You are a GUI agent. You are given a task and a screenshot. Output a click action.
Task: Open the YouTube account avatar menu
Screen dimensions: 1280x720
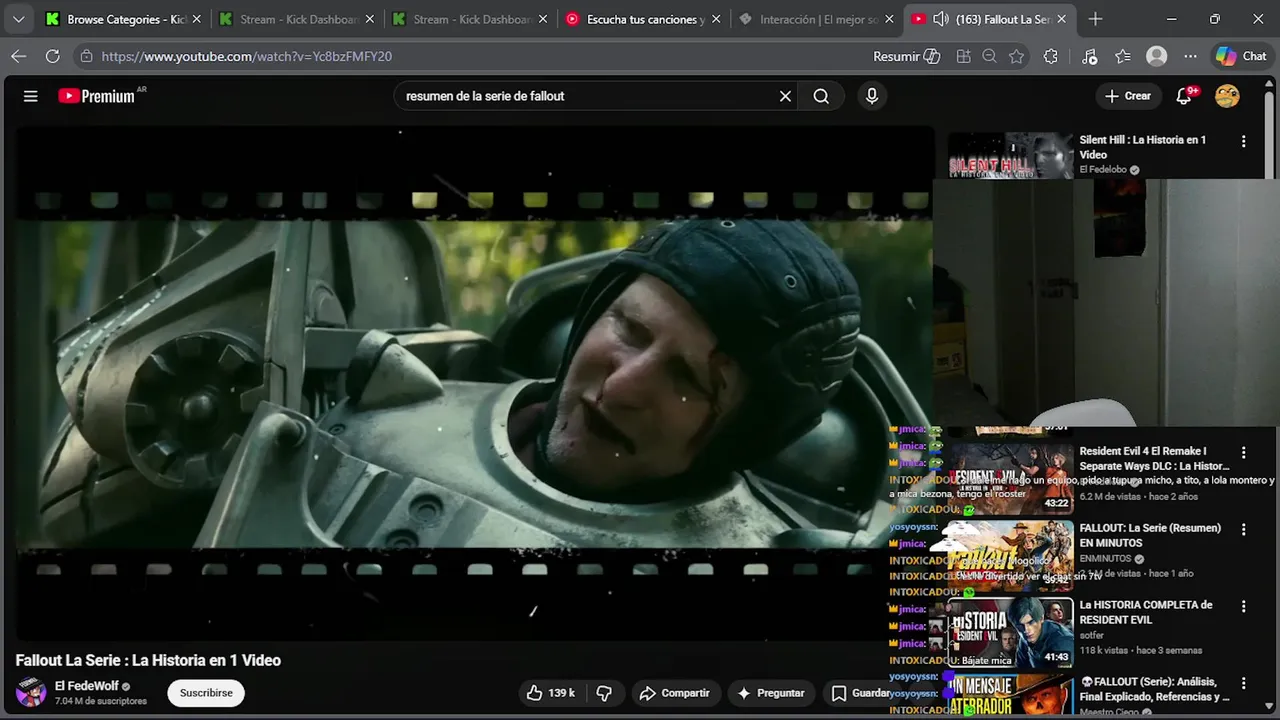point(1227,96)
